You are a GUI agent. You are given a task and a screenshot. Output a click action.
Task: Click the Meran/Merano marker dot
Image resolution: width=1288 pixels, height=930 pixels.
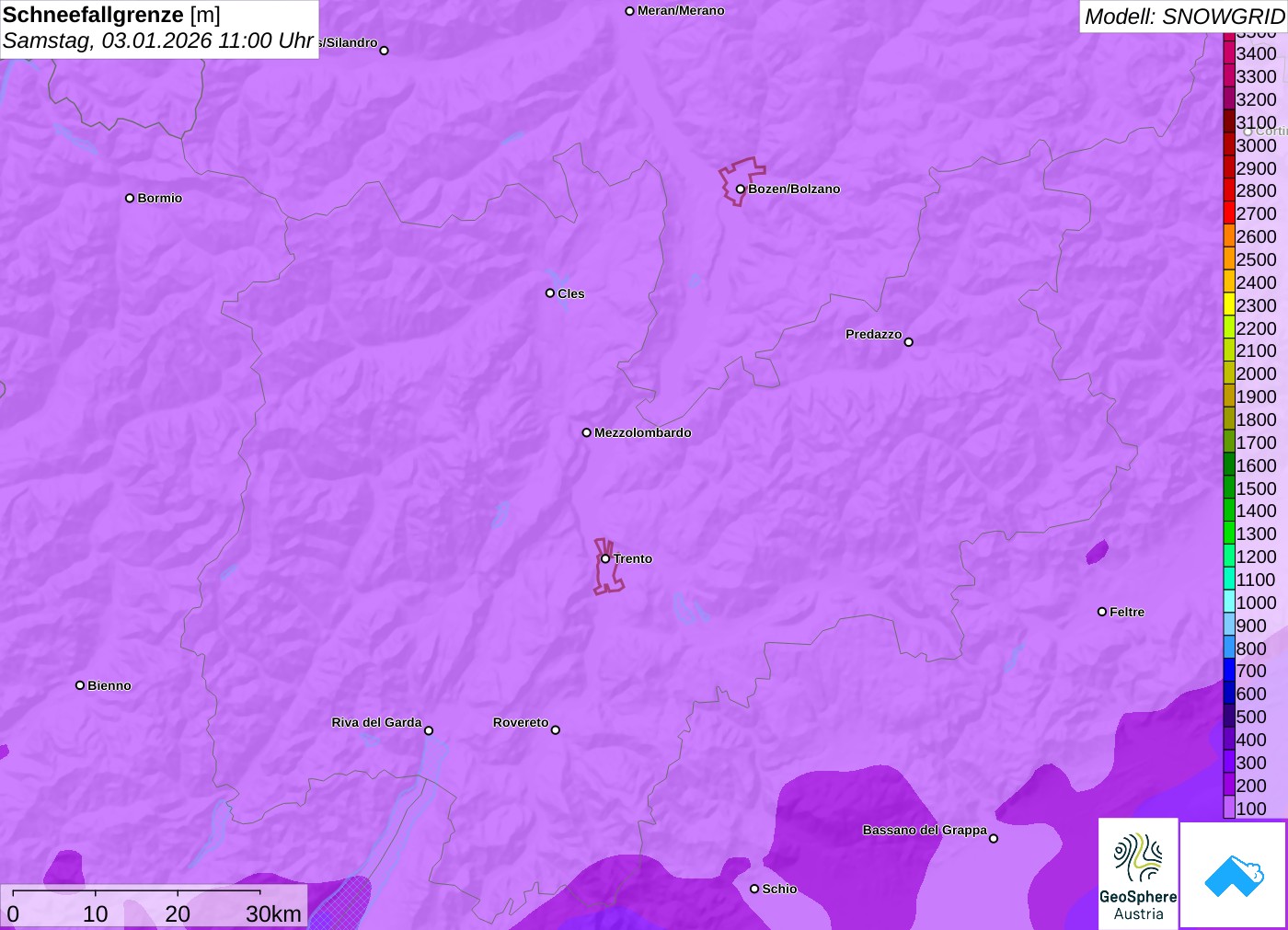(630, 11)
